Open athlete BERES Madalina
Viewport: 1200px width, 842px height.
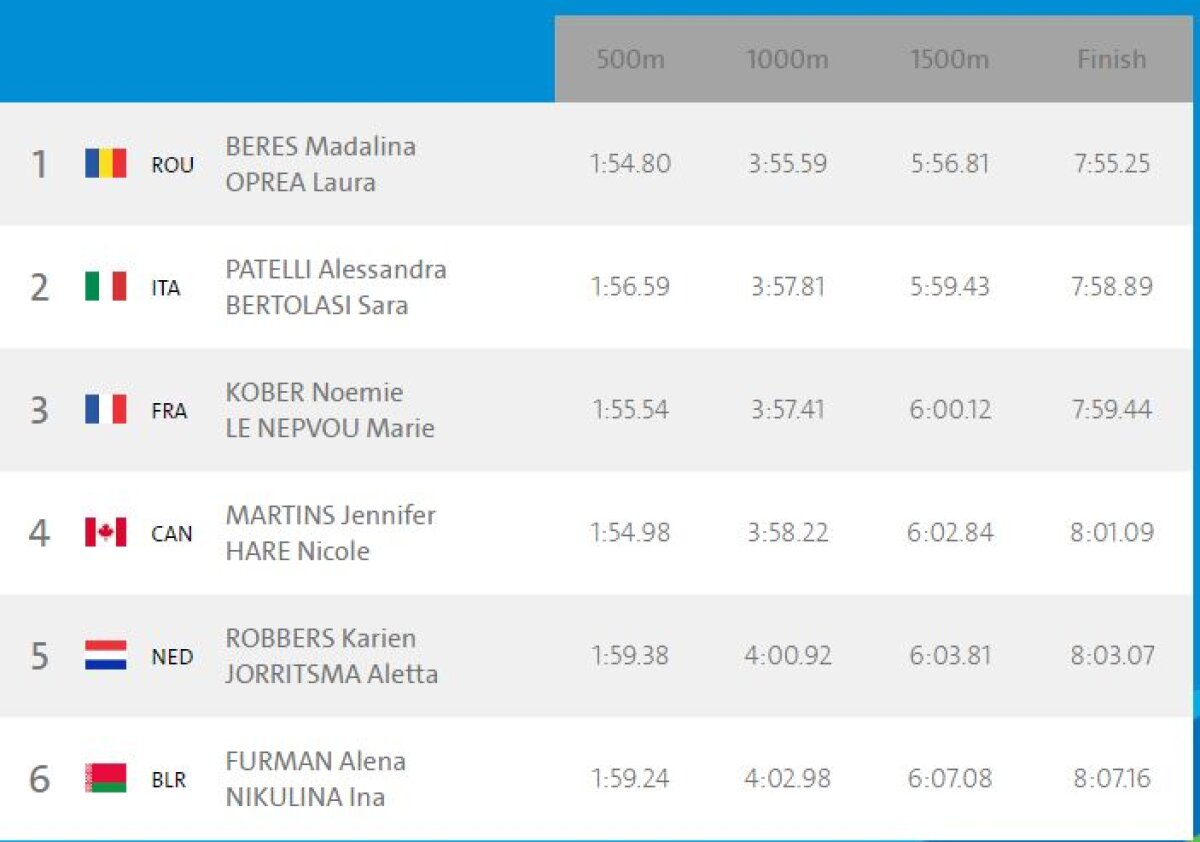coord(320,146)
